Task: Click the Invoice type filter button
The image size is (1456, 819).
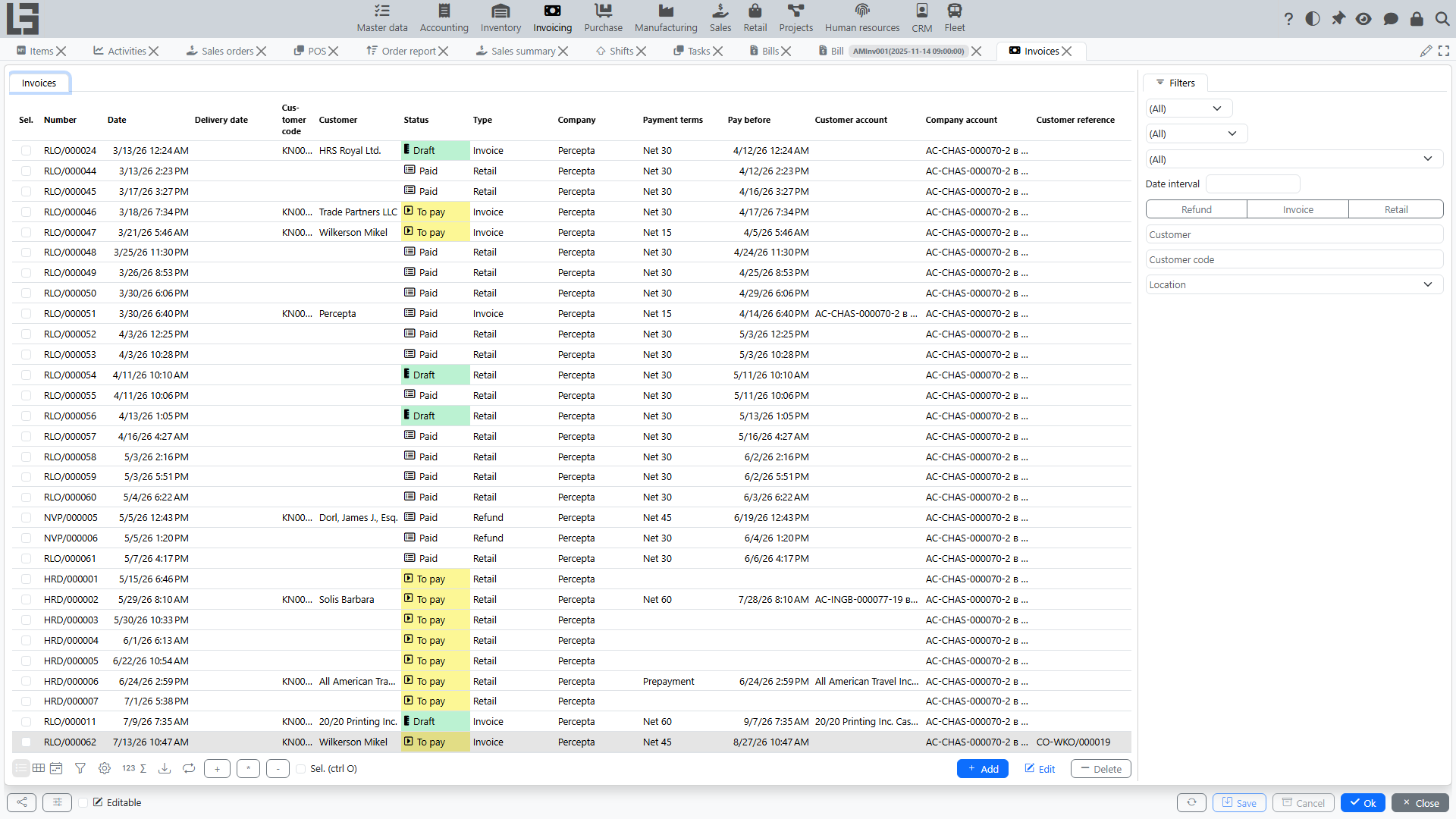Action: click(1298, 209)
